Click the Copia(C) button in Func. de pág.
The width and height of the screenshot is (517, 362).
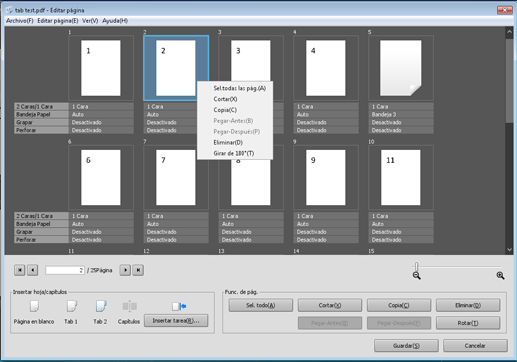(x=399, y=305)
